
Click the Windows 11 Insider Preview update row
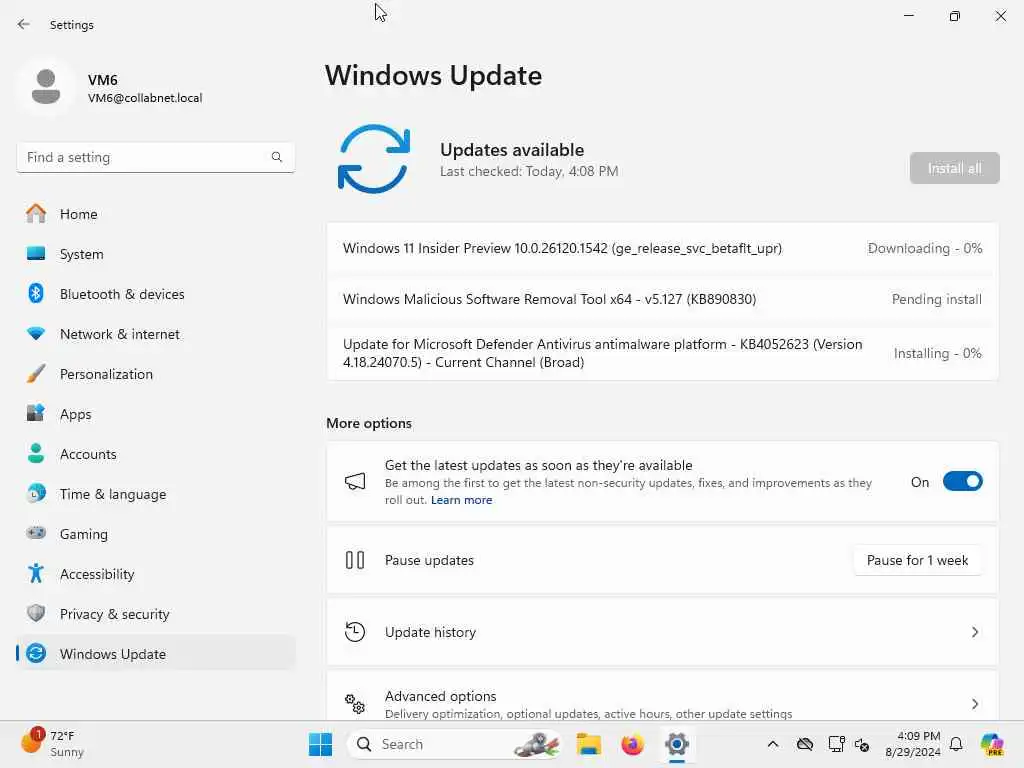(x=662, y=248)
